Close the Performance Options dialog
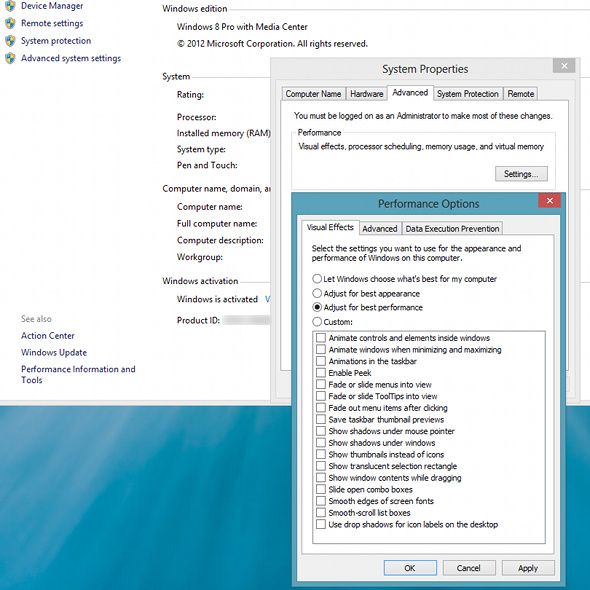This screenshot has width=590, height=590. [x=549, y=201]
